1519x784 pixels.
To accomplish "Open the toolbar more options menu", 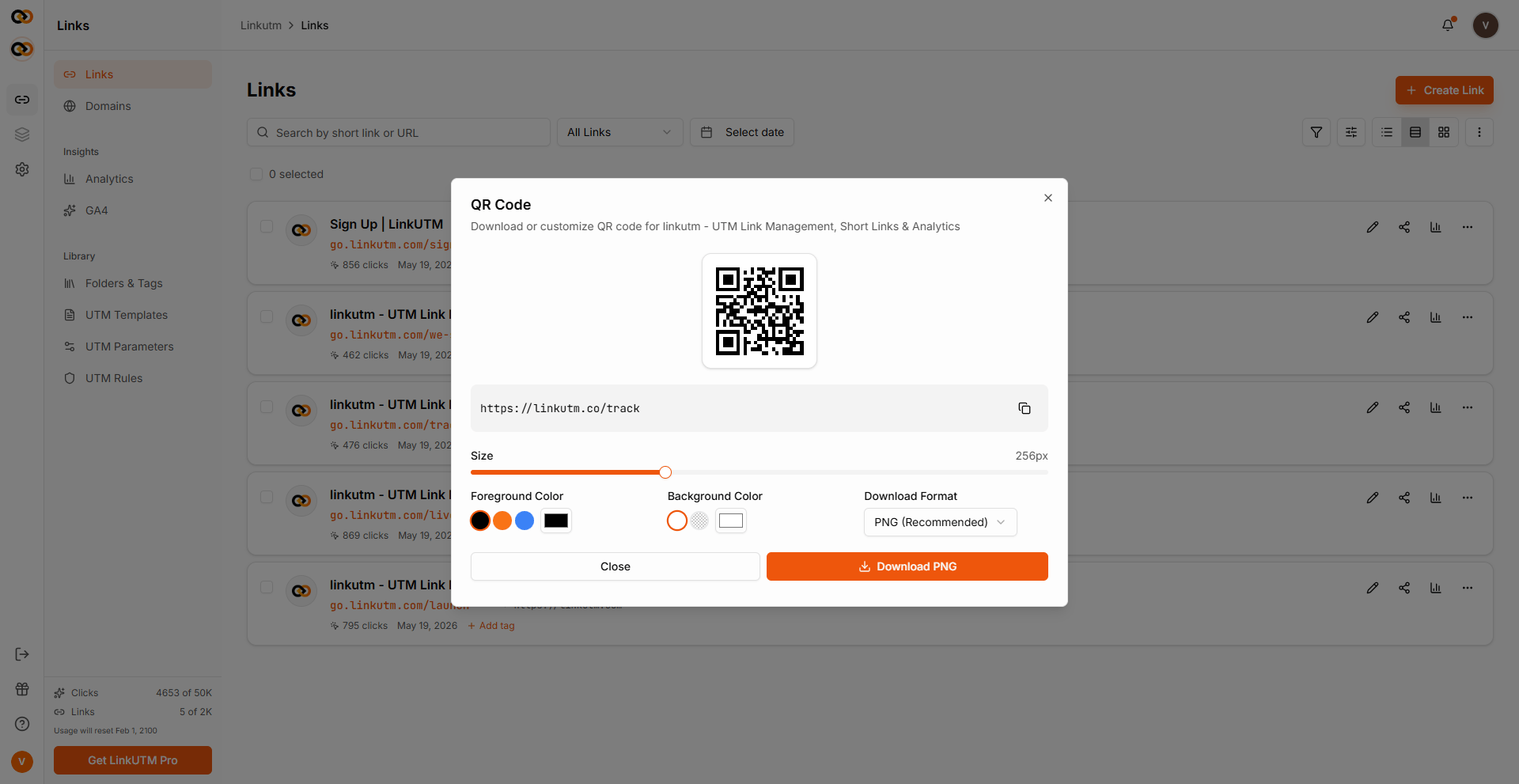I will [1479, 132].
